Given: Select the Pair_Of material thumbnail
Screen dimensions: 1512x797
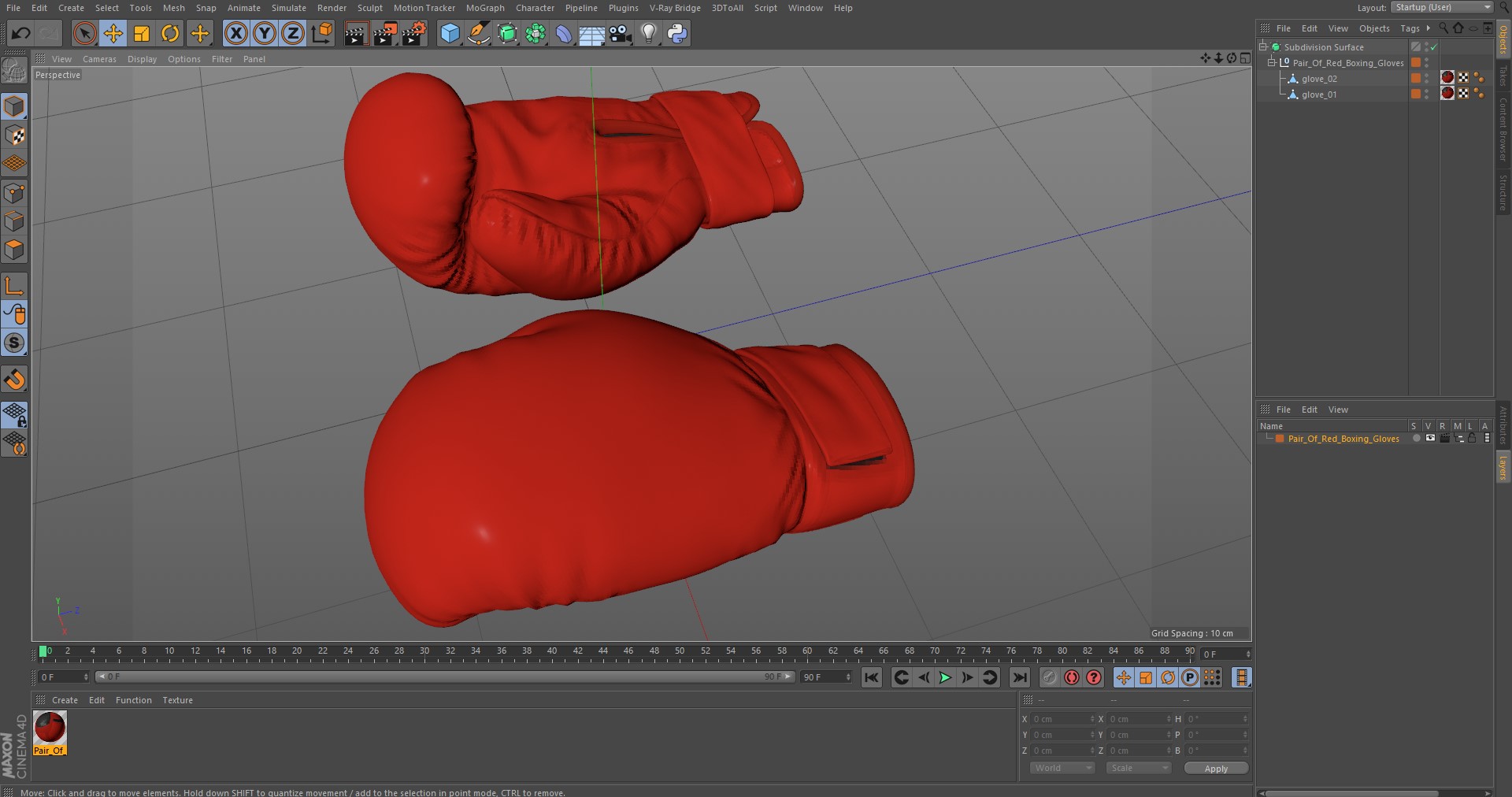Looking at the screenshot, I should pyautogui.click(x=50, y=732).
